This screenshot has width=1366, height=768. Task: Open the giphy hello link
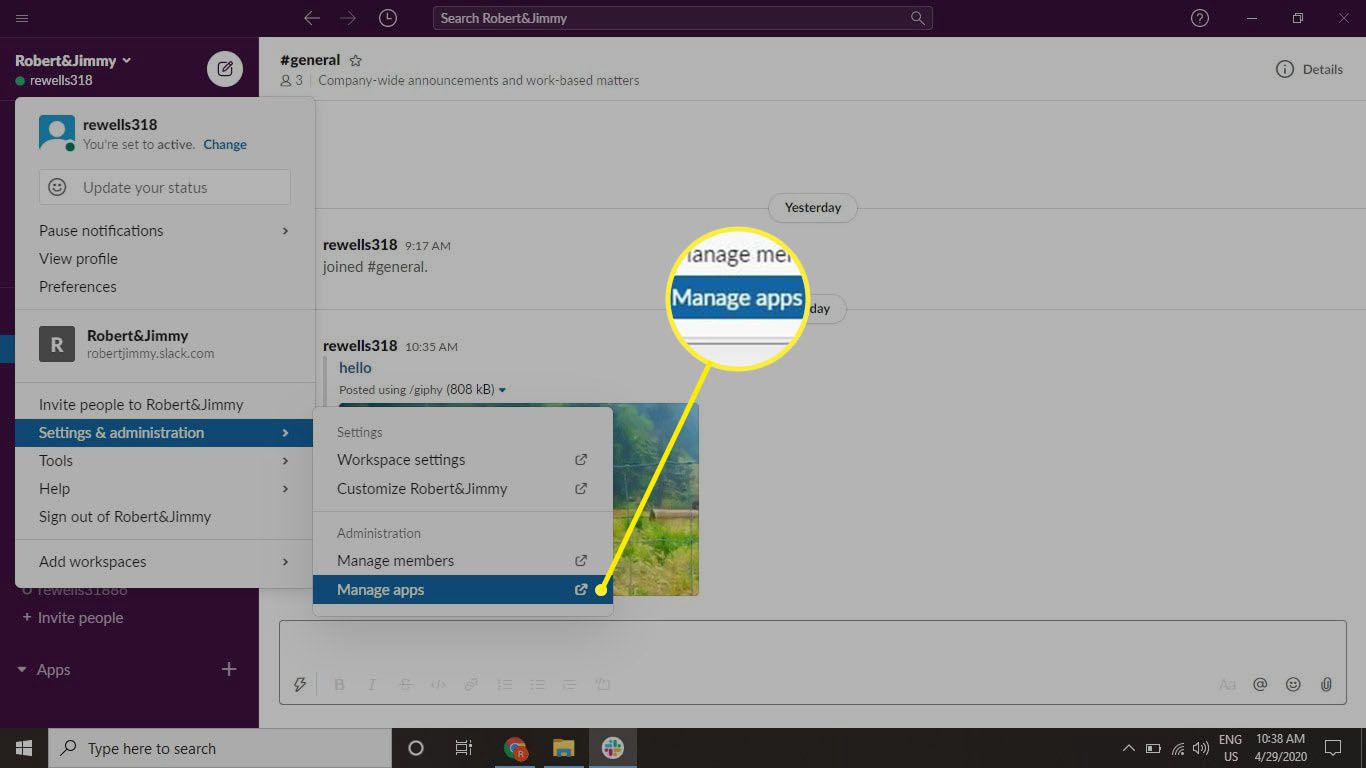coord(355,368)
